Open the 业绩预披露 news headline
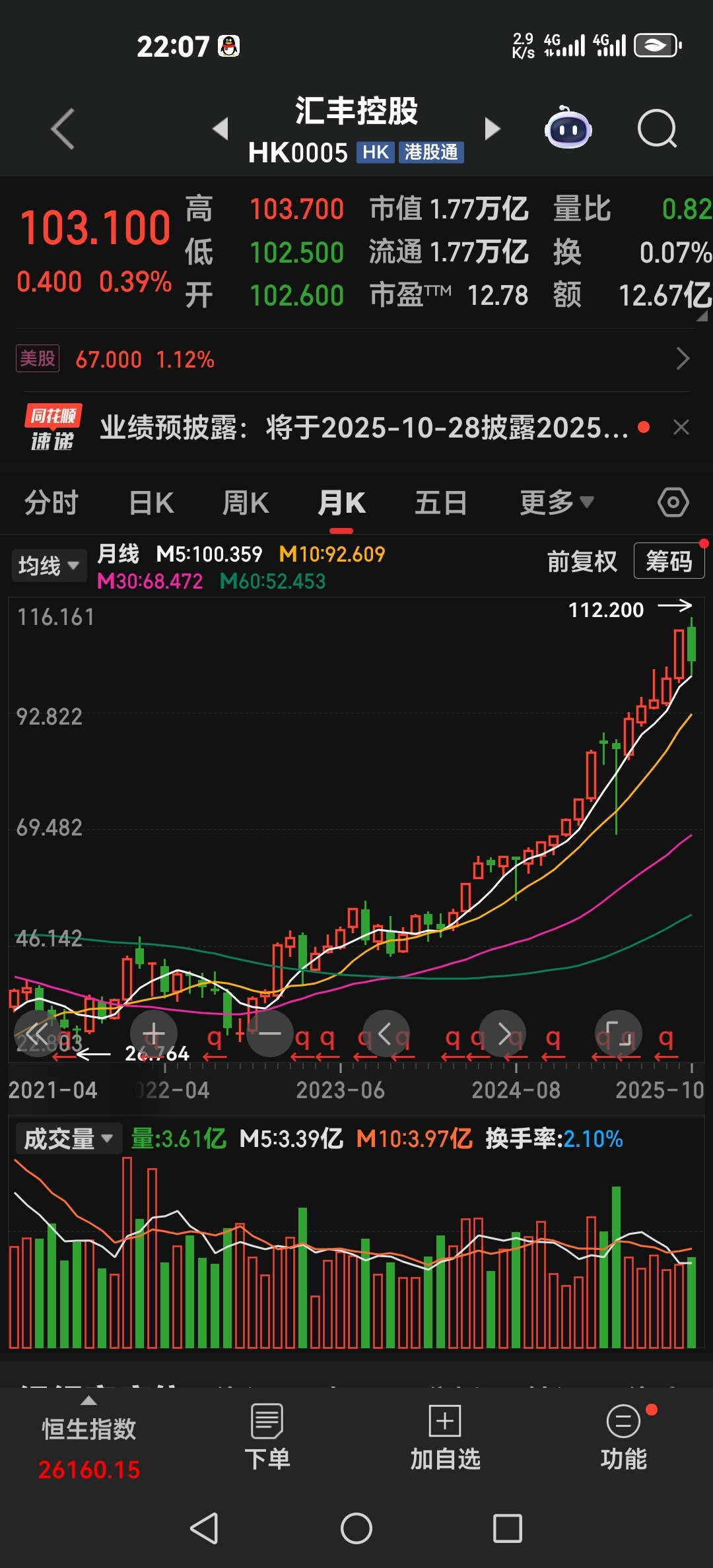Viewport: 713px width, 1568px height. 364,428
